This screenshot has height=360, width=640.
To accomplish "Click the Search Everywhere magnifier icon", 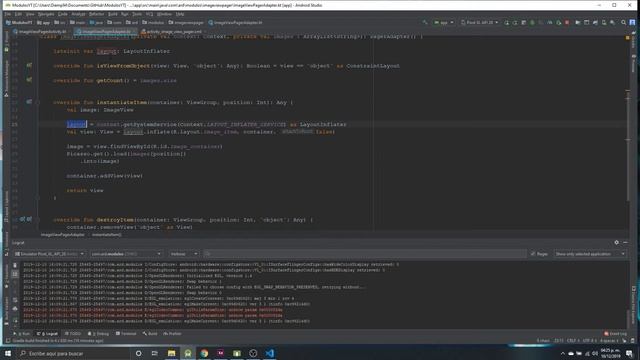I will (623, 22).
